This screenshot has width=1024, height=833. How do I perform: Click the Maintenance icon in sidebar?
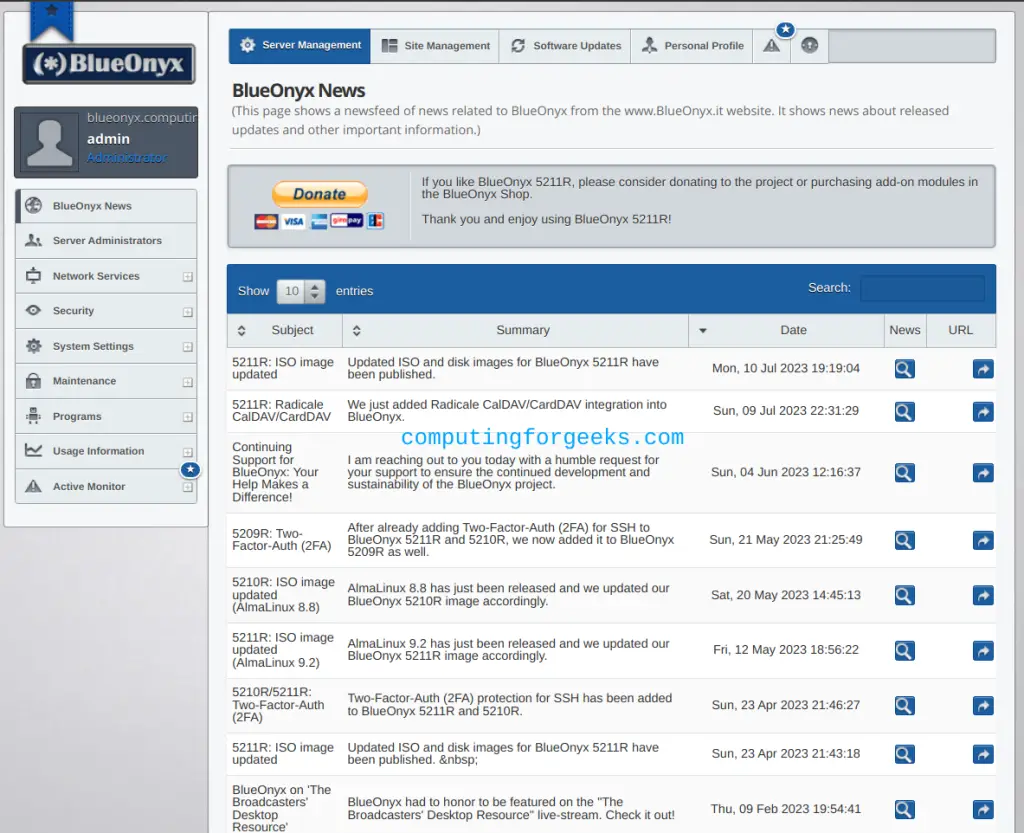point(33,381)
